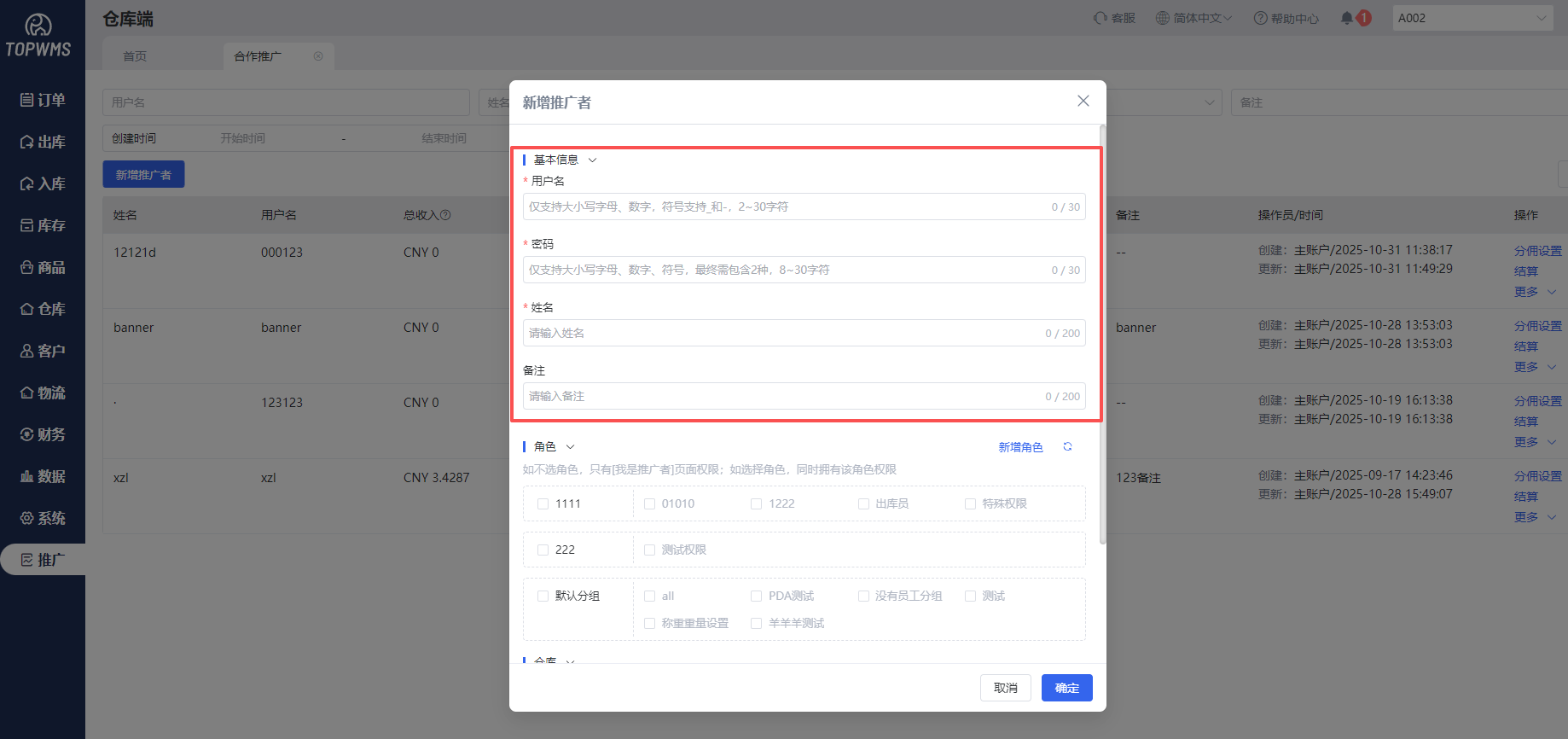Image resolution: width=1568 pixels, height=739 pixels.
Task: Close the 合作推广 tab
Action: [318, 56]
